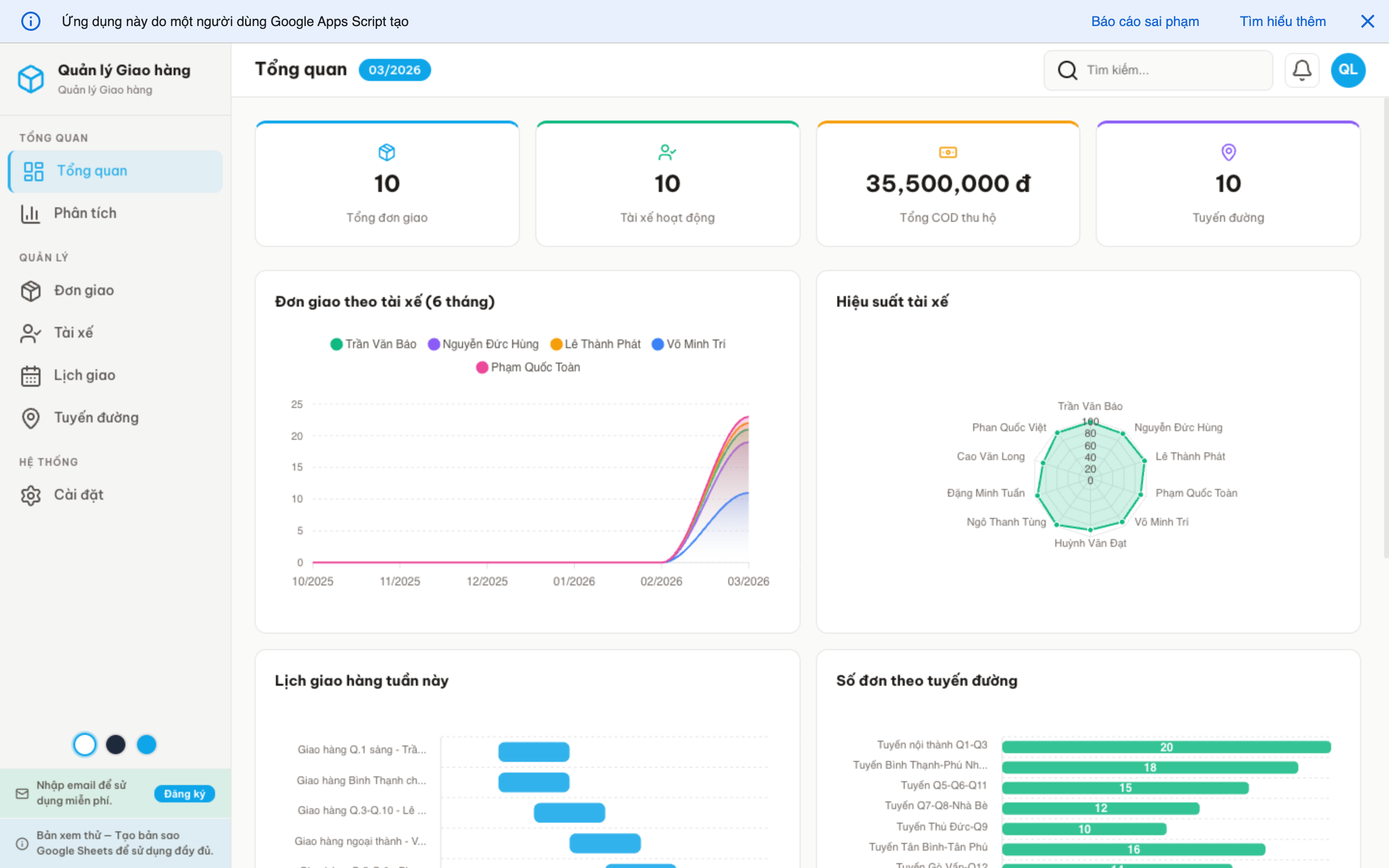
Task: Click the info icon in top banner
Action: [x=31, y=21]
